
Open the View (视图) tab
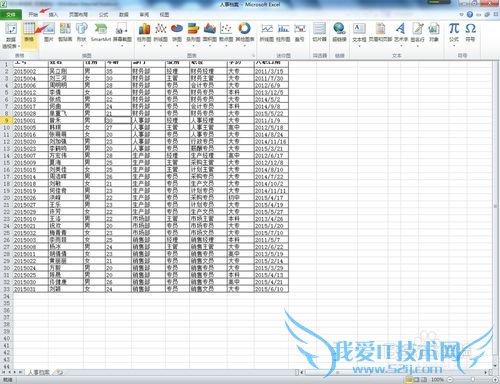click(x=164, y=15)
